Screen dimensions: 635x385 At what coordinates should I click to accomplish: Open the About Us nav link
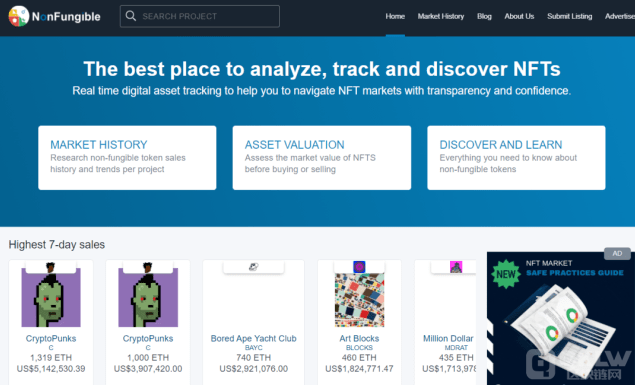click(519, 16)
